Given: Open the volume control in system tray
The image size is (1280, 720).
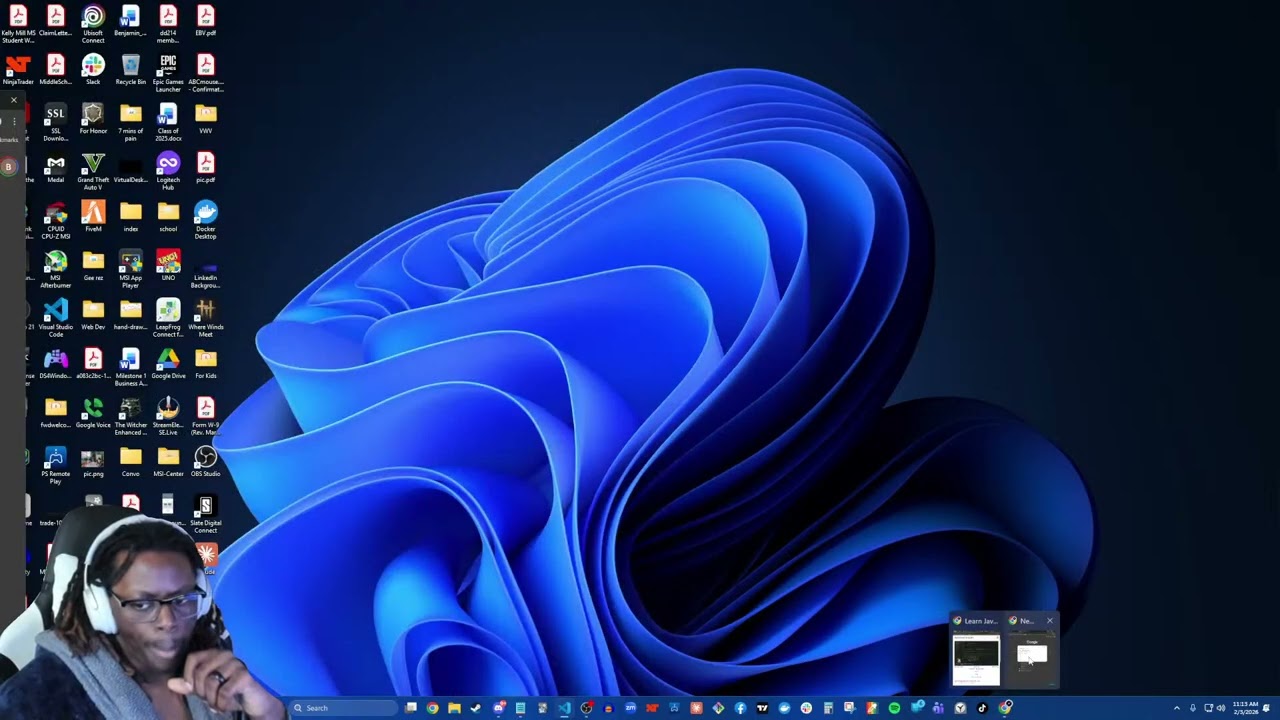Looking at the screenshot, I should click(1221, 708).
